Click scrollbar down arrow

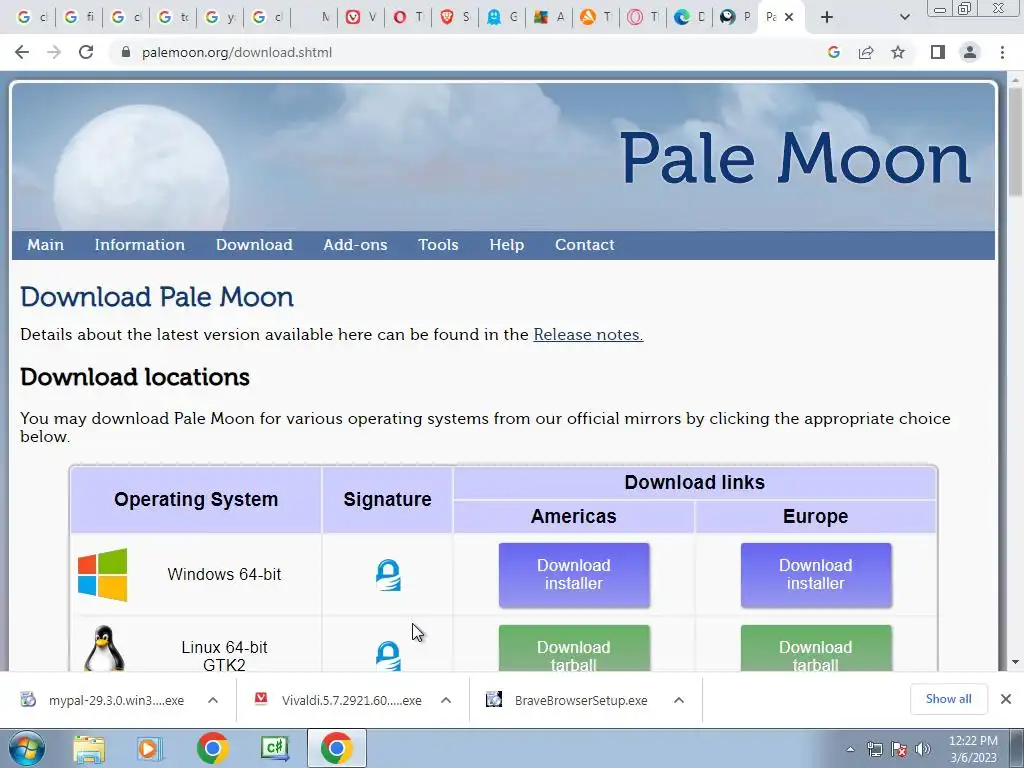[1015, 662]
